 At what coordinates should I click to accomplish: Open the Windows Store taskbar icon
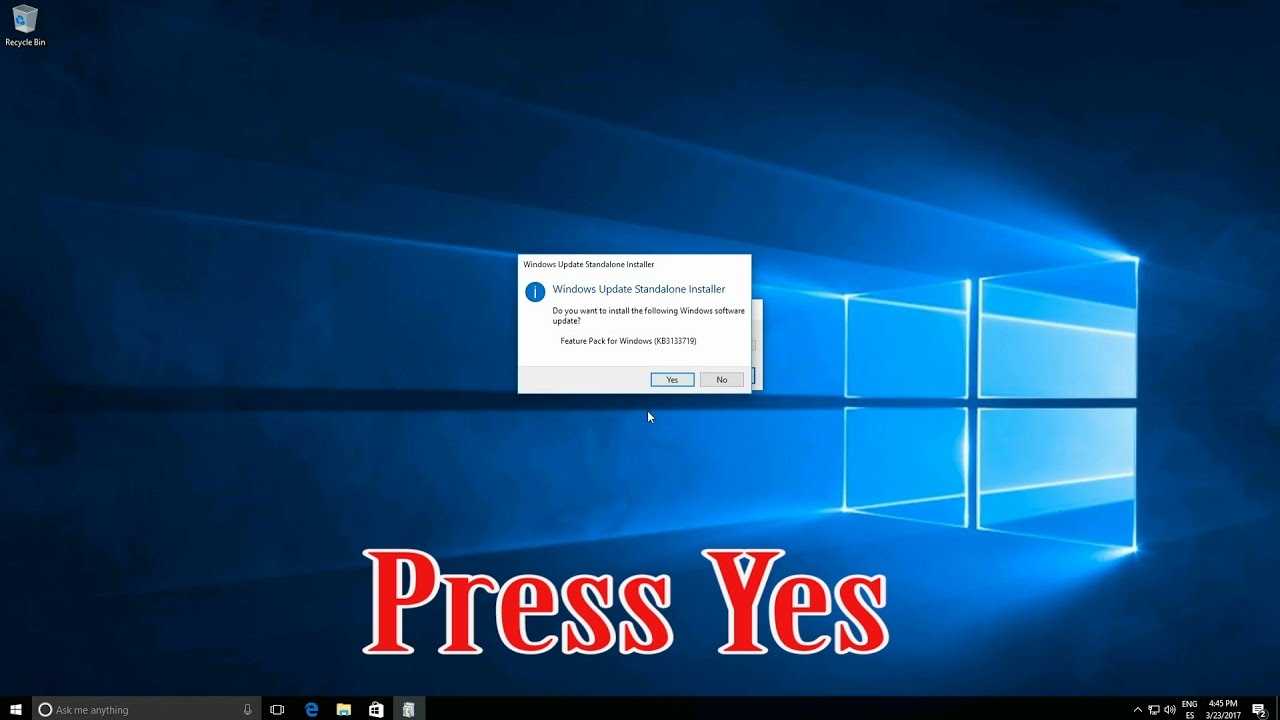tap(376, 709)
